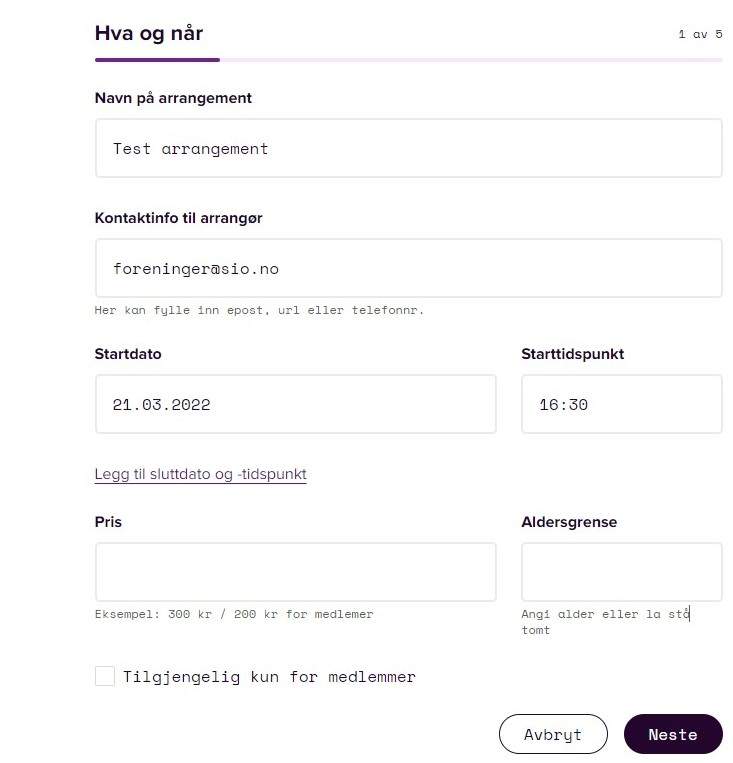Click Legg til sluttdato og -tidspunkt link
733x763 pixels.
pyautogui.click(x=201, y=474)
